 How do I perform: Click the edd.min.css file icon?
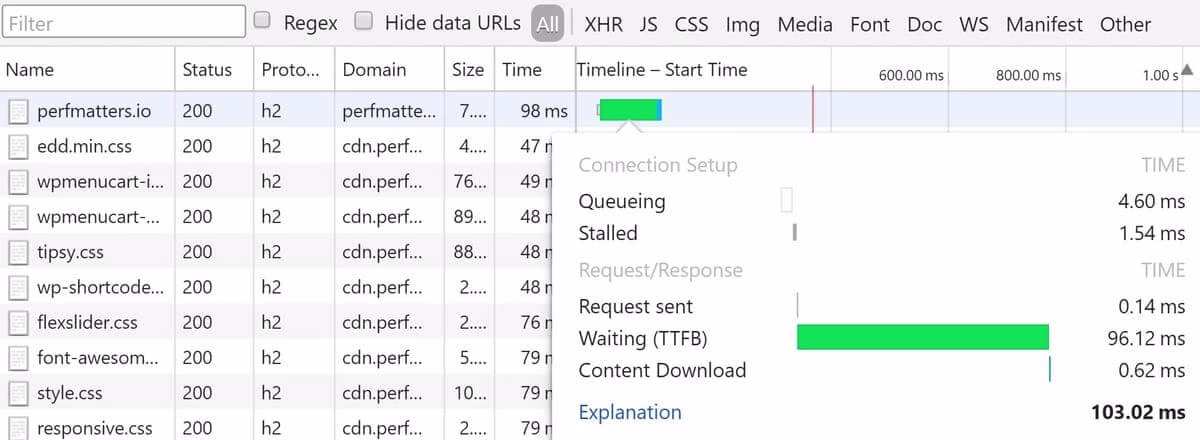(19, 146)
